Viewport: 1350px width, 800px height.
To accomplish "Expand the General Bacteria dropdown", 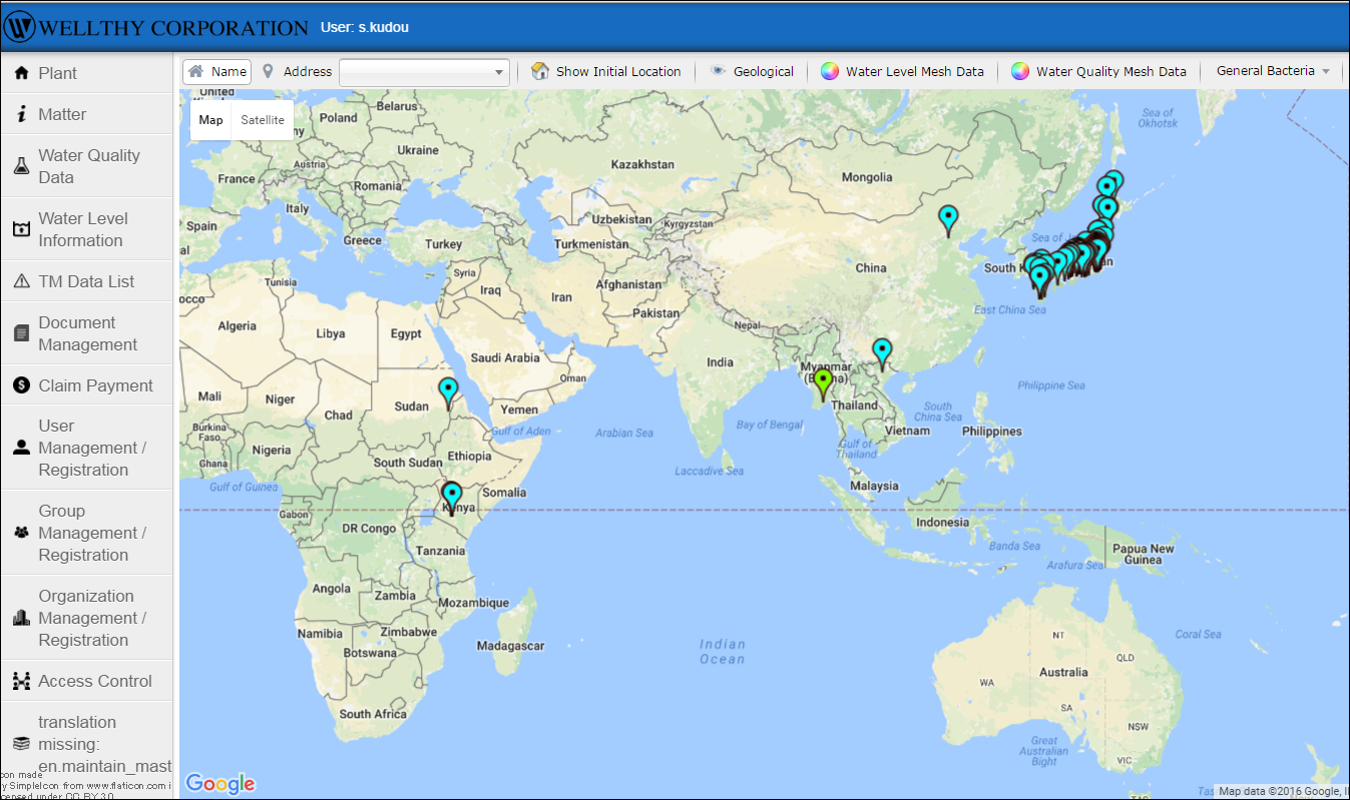I will pyautogui.click(x=1273, y=71).
